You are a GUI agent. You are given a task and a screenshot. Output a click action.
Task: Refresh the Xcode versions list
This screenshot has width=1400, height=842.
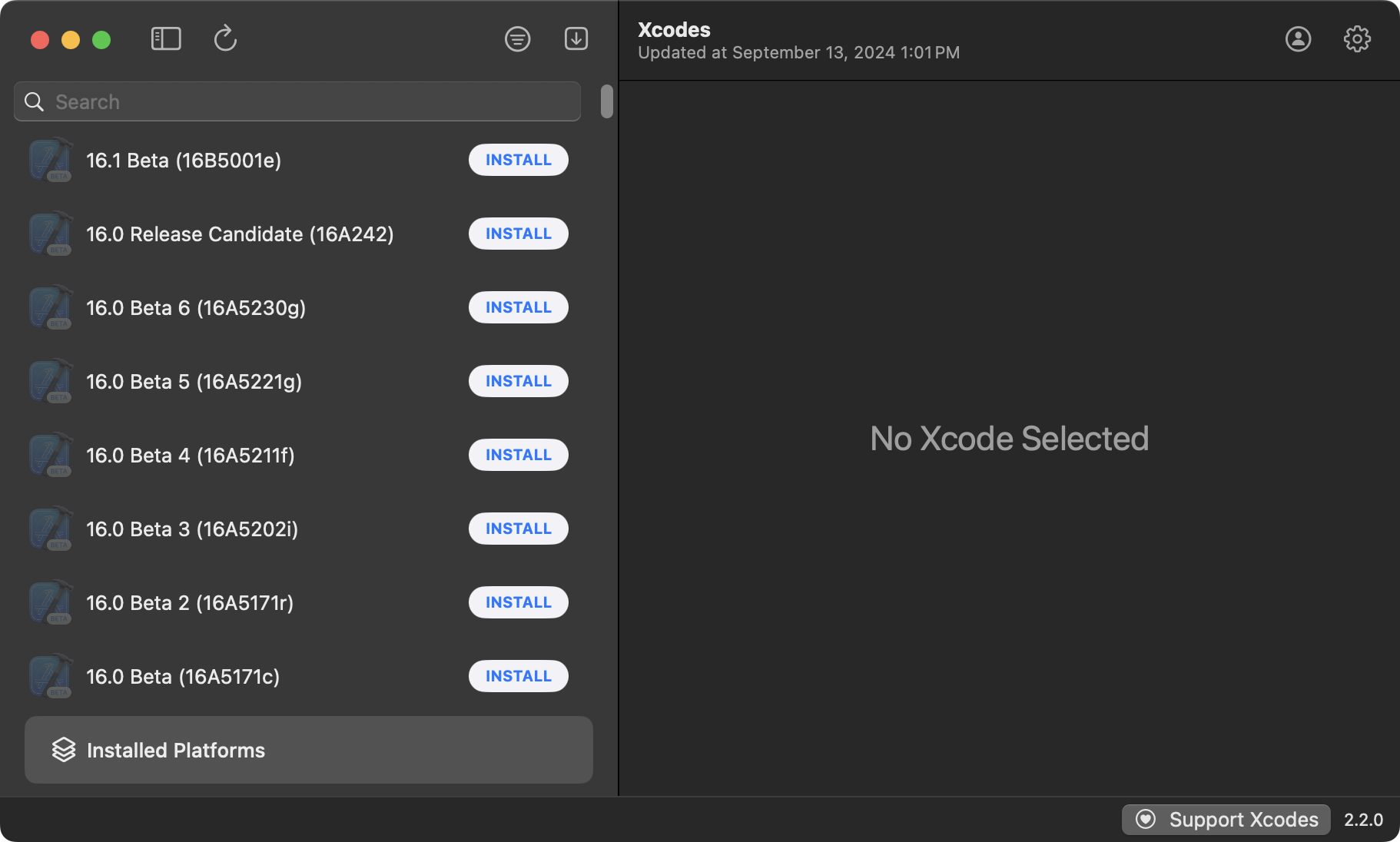click(225, 38)
